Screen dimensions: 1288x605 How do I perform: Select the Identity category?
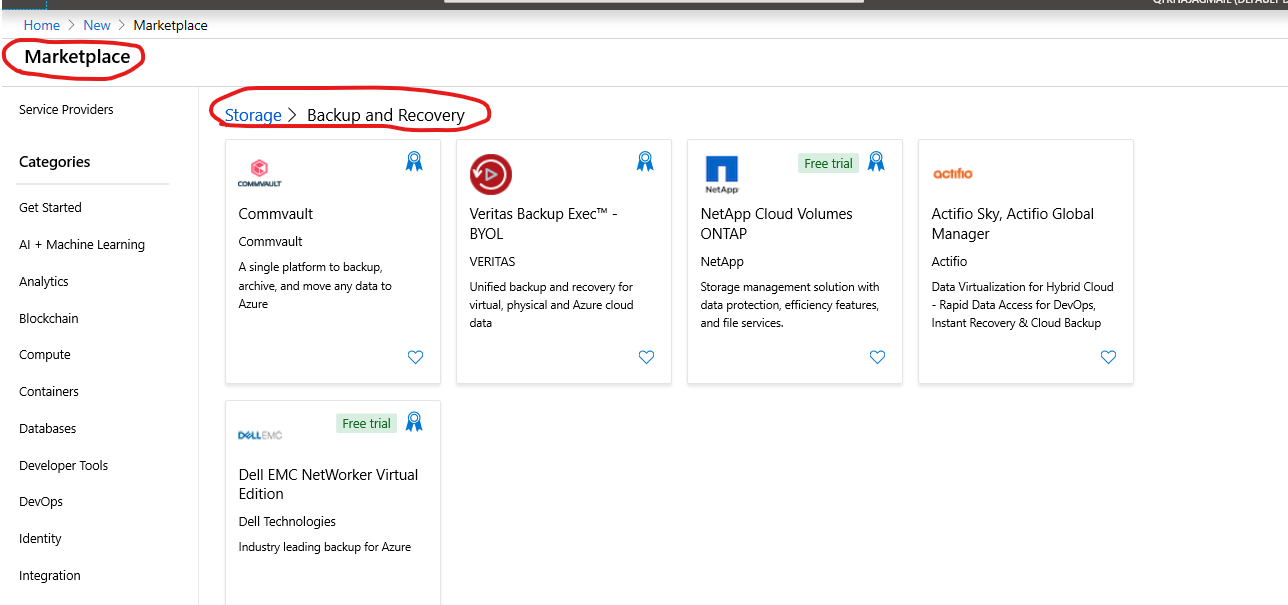tap(40, 539)
